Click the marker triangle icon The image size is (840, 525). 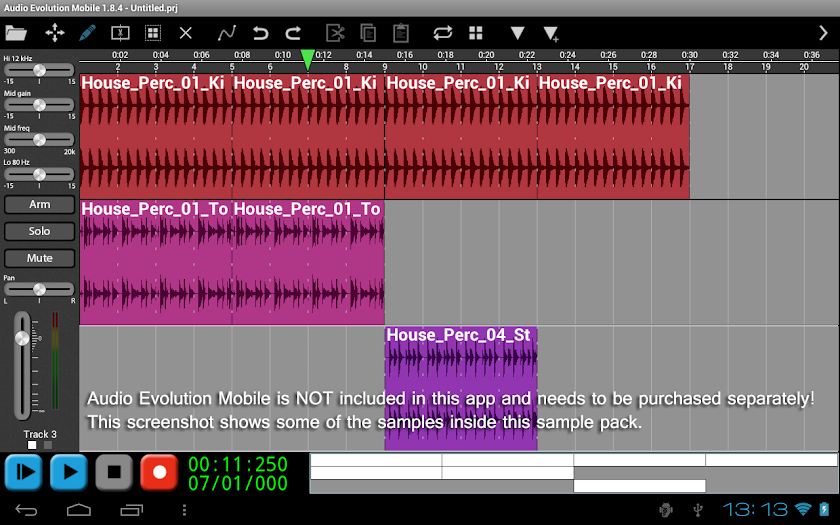point(517,33)
